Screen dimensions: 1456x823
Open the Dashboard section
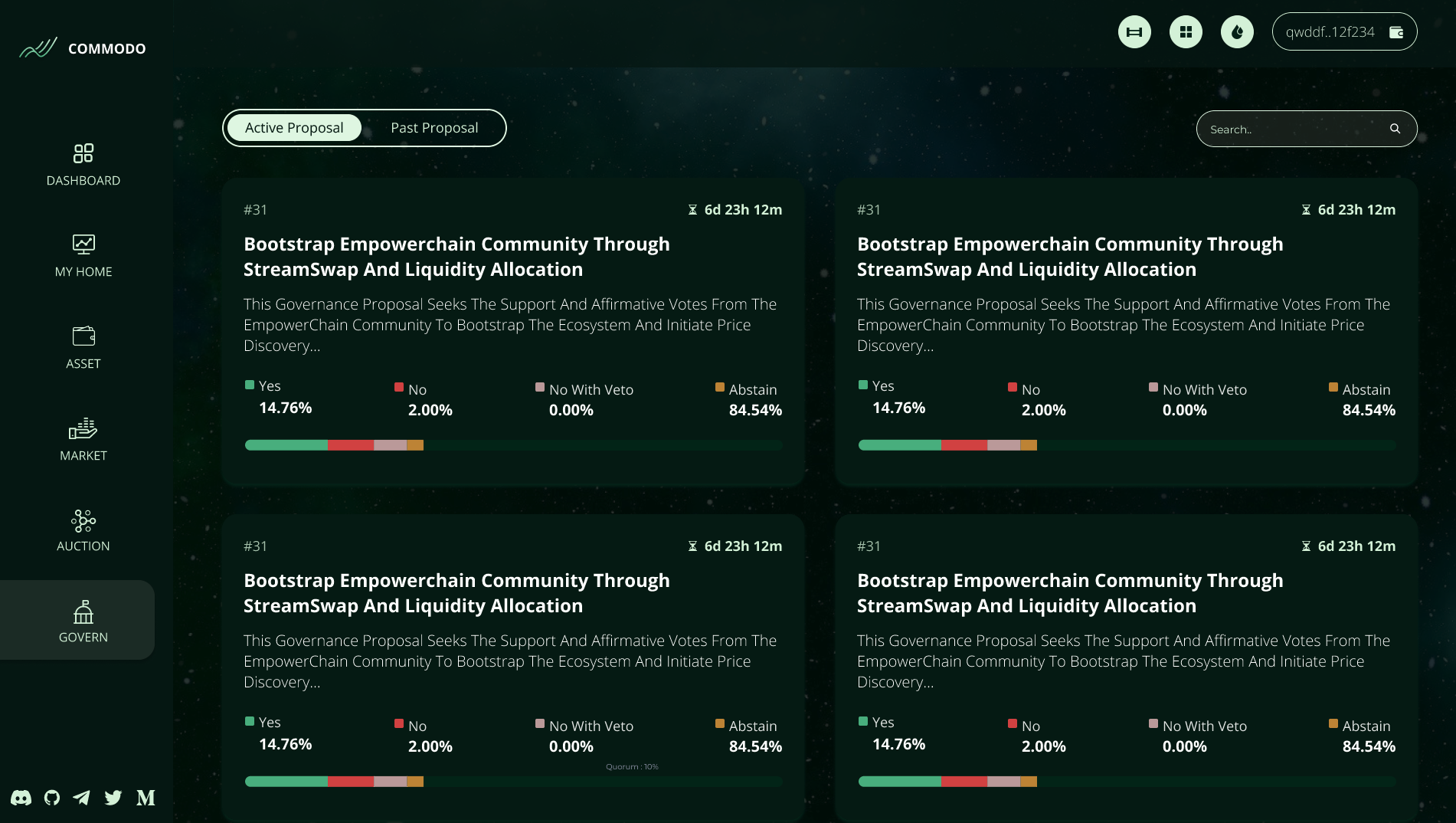(83, 165)
